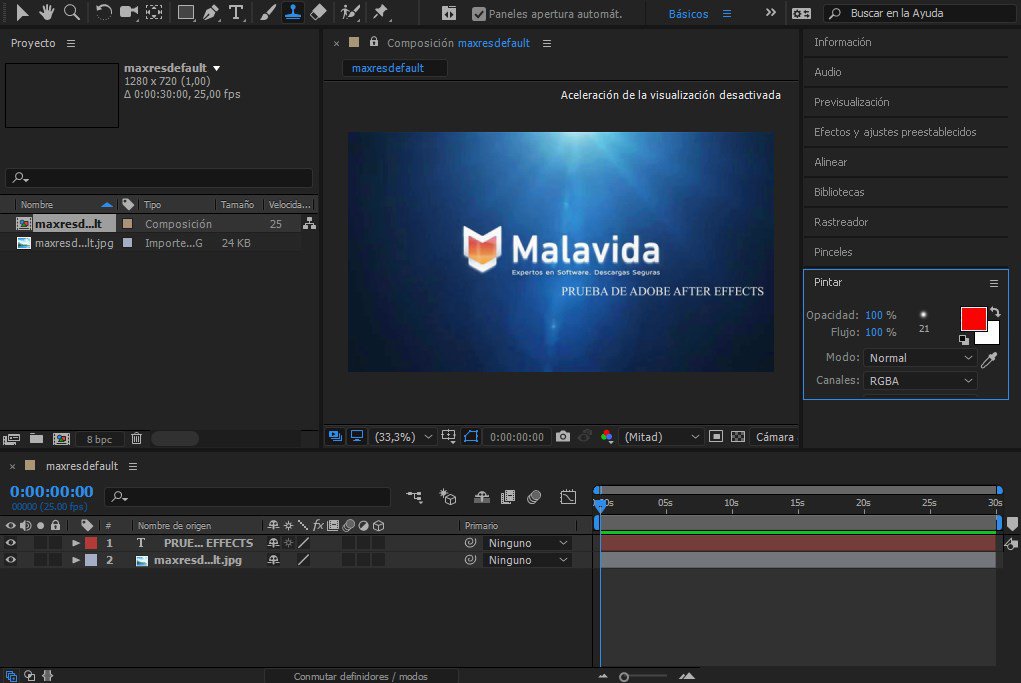Open the Modo dropdown in the Pintar panel
Image resolution: width=1021 pixels, height=683 pixels.
coord(918,357)
